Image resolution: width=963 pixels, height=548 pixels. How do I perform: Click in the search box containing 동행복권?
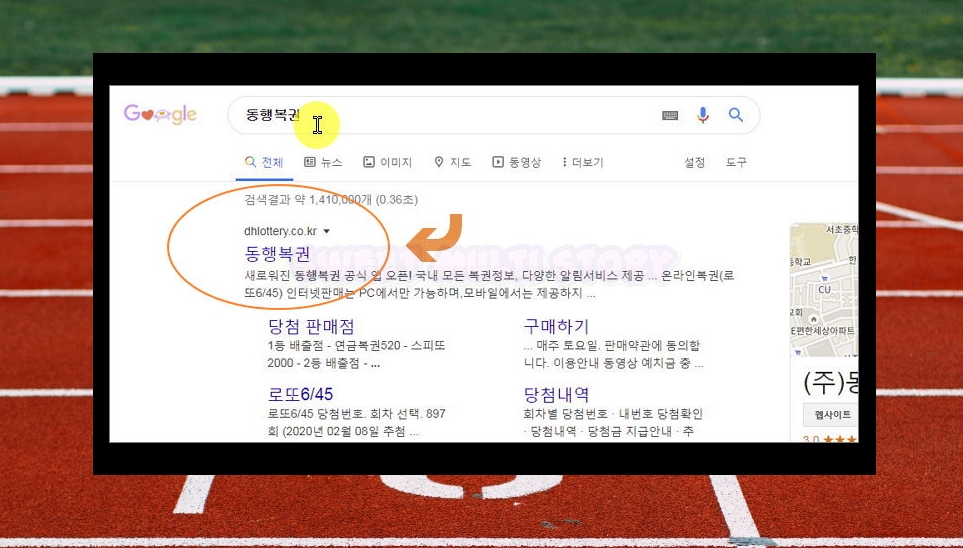[494, 115]
